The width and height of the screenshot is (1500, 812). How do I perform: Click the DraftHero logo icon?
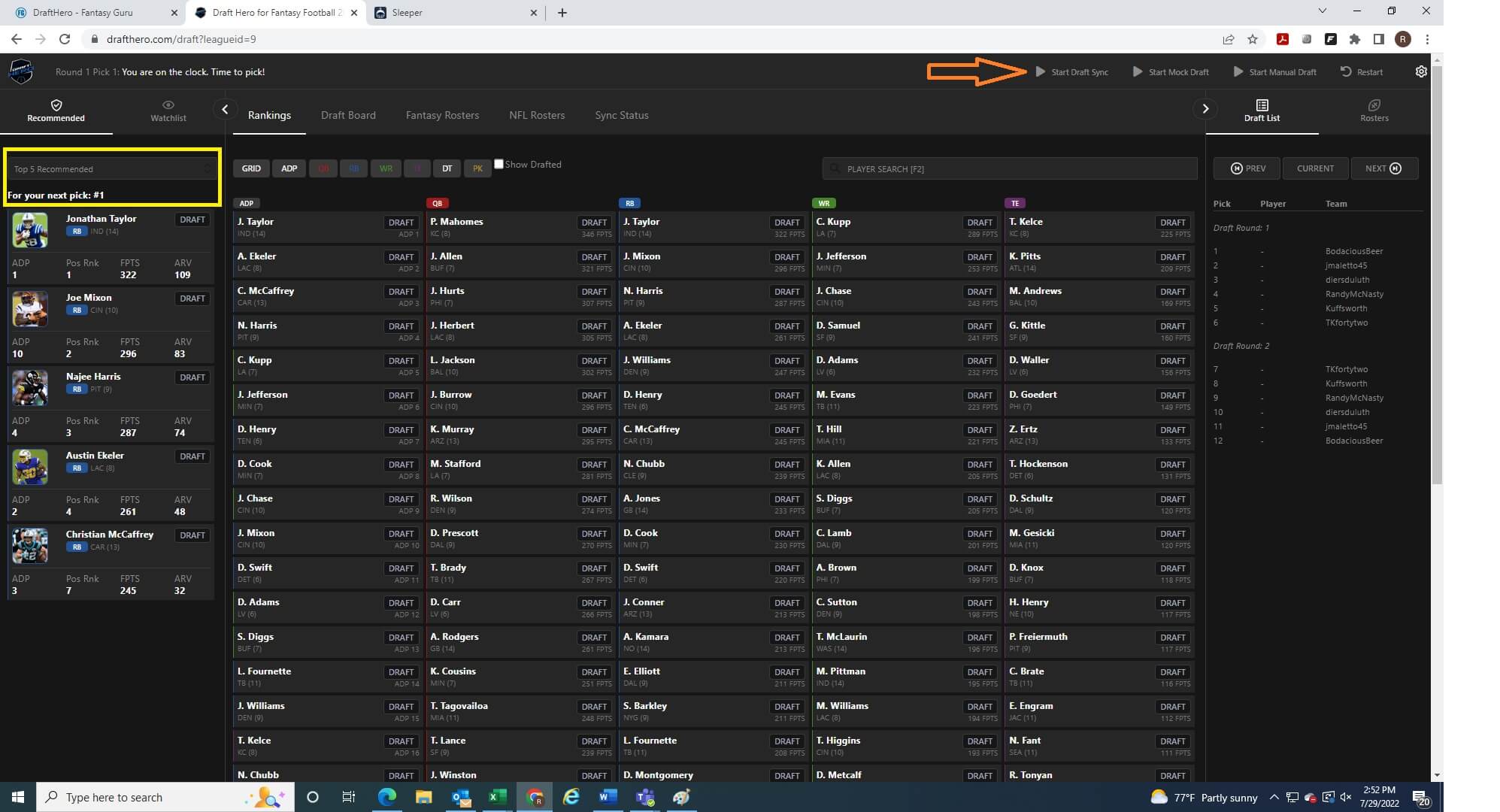pos(21,71)
